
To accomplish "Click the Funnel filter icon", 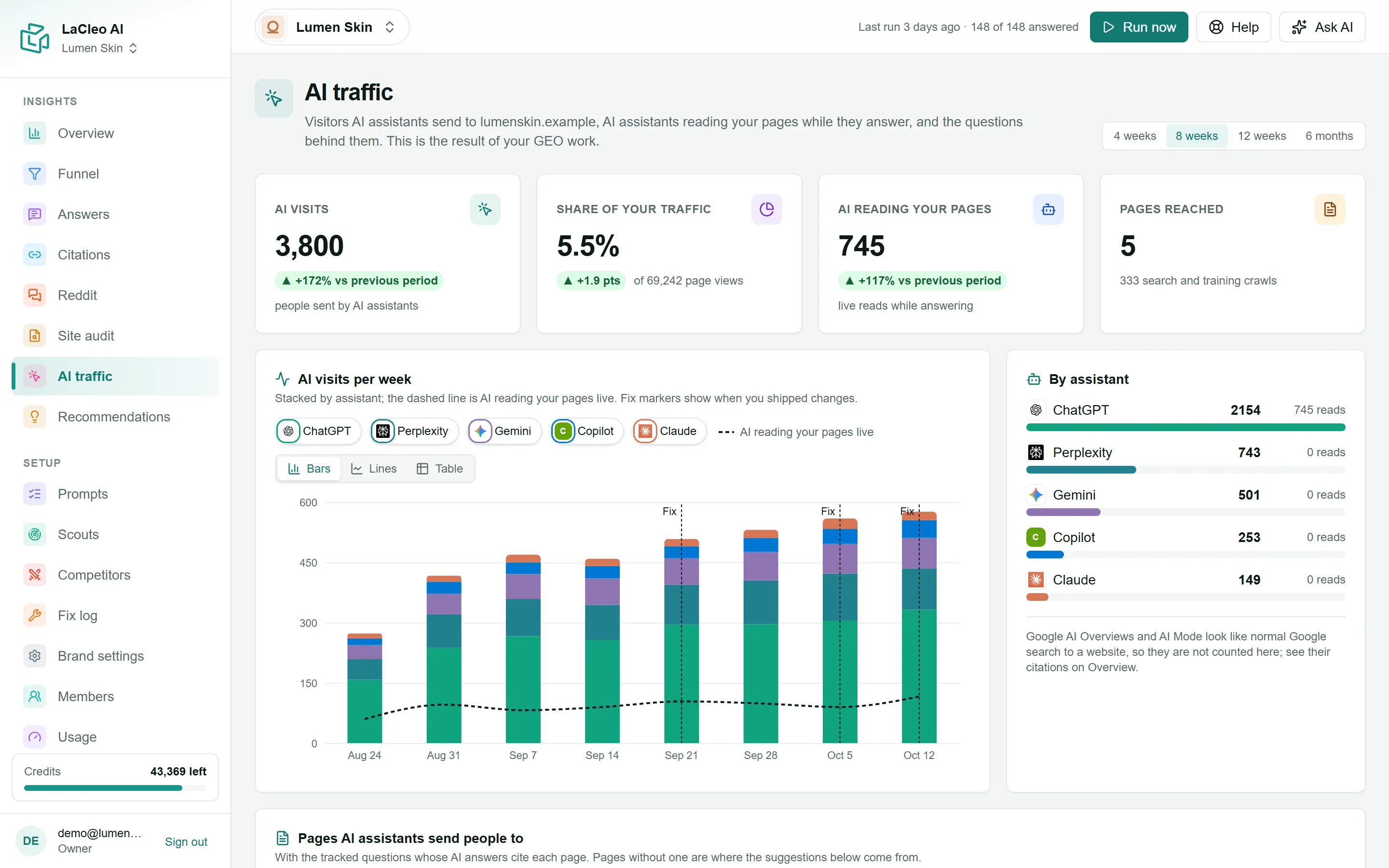I will 34,174.
